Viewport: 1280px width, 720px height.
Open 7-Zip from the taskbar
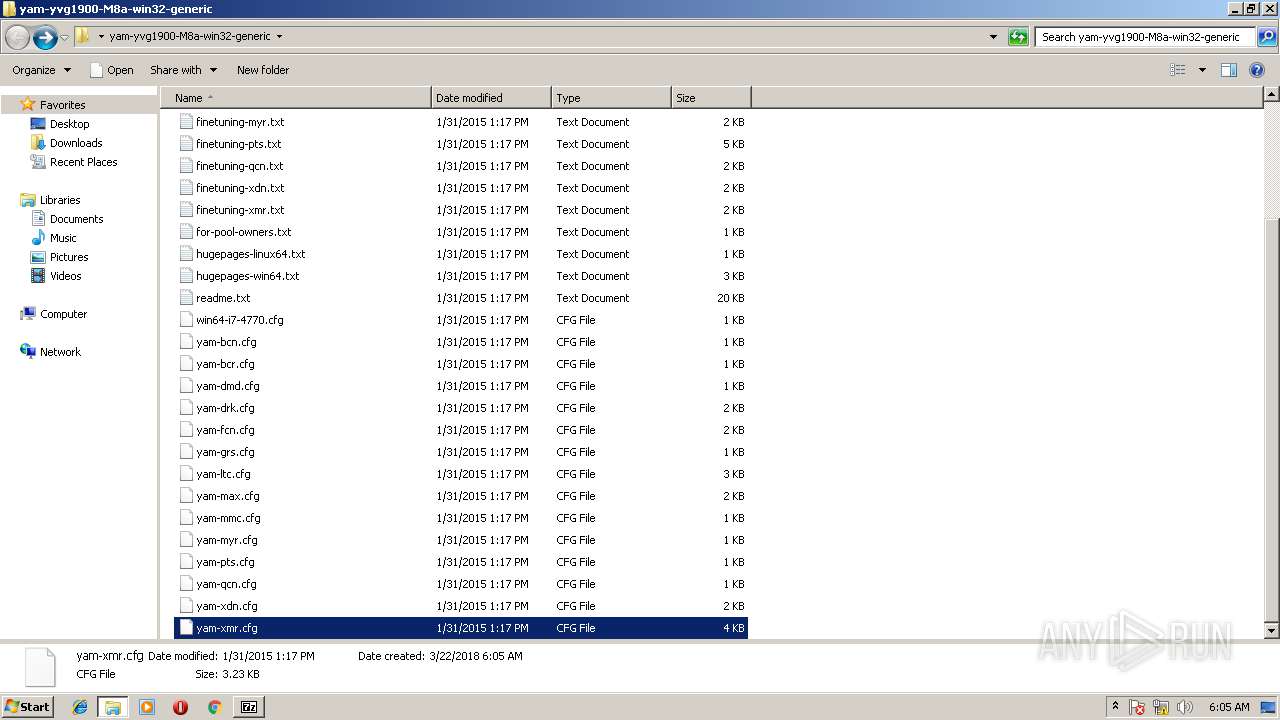coord(249,707)
